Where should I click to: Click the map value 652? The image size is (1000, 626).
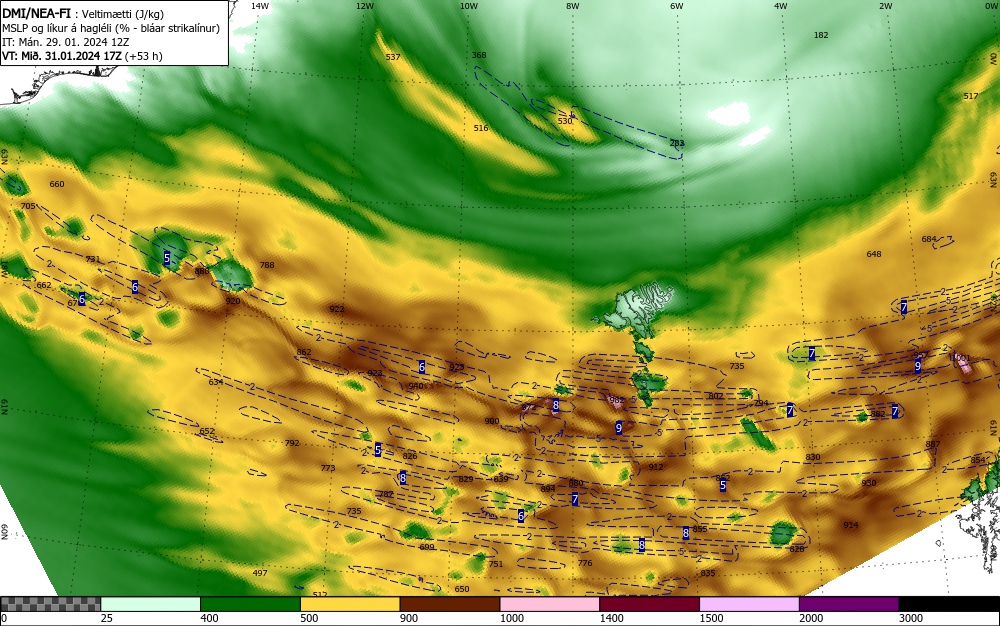coord(207,431)
